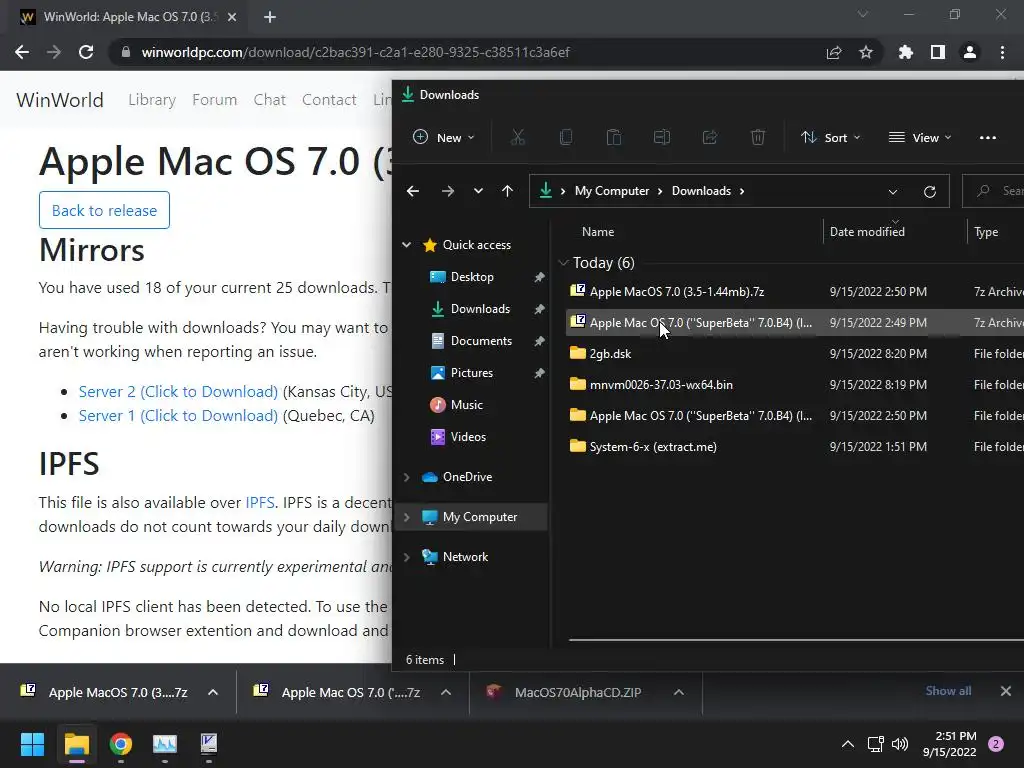
Task: Click the Back to release button
Action: click(104, 210)
